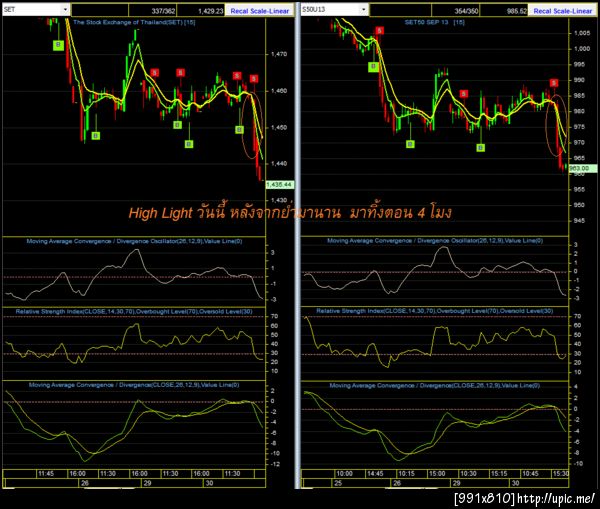Click the 1,435.44 last price label
Viewport: 600px width, 509px height.
click(280, 184)
